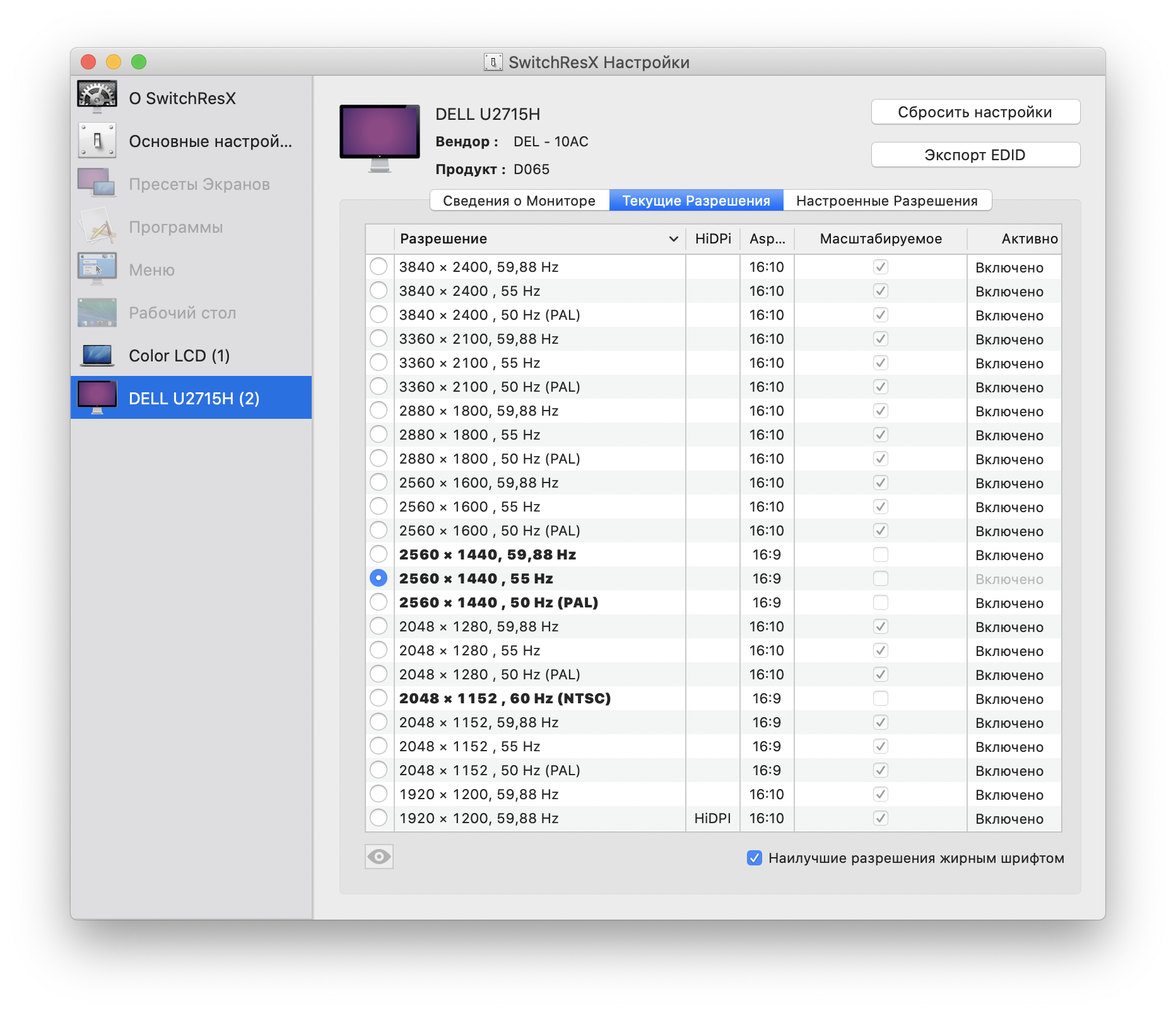Click row 2048 × 1280, 50 Hz (PAL) text
Screen dimensions: 1176x1013
click(x=490, y=674)
